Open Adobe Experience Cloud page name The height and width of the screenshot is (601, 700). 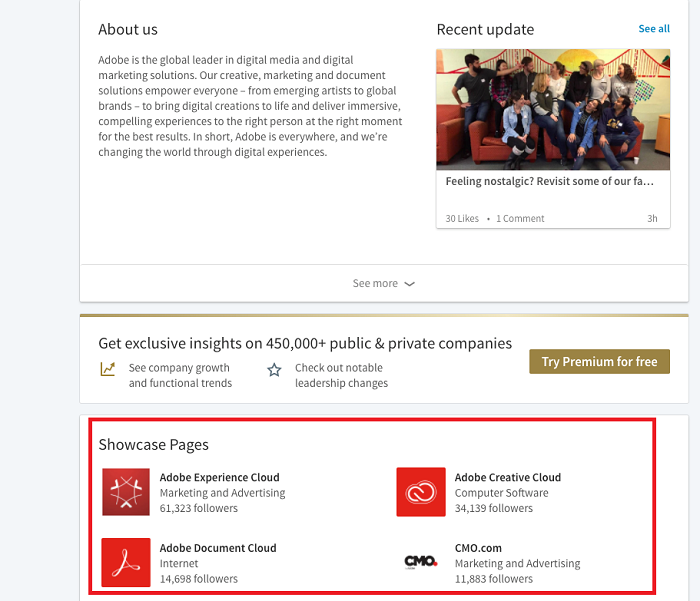(x=219, y=477)
